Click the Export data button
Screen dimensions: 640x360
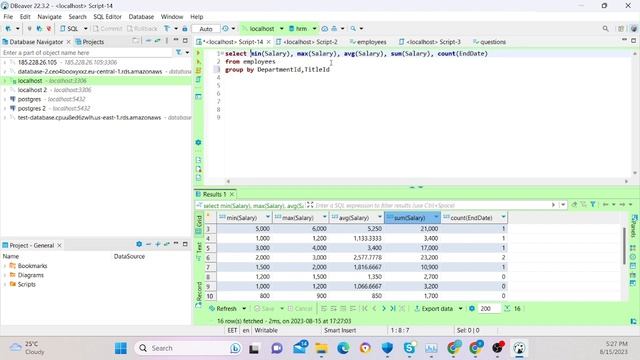(x=433, y=309)
